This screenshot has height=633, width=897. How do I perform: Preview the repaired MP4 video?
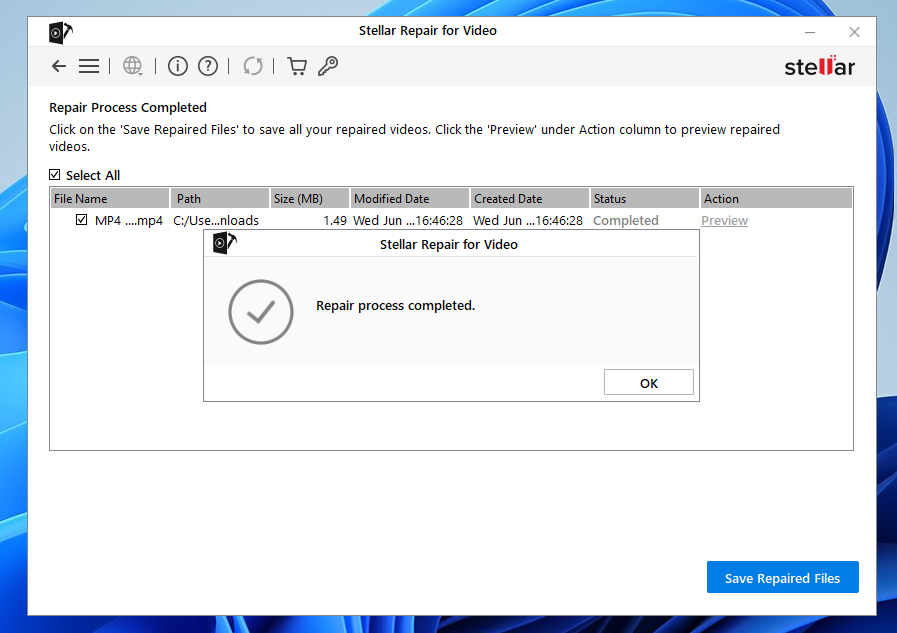pos(724,221)
